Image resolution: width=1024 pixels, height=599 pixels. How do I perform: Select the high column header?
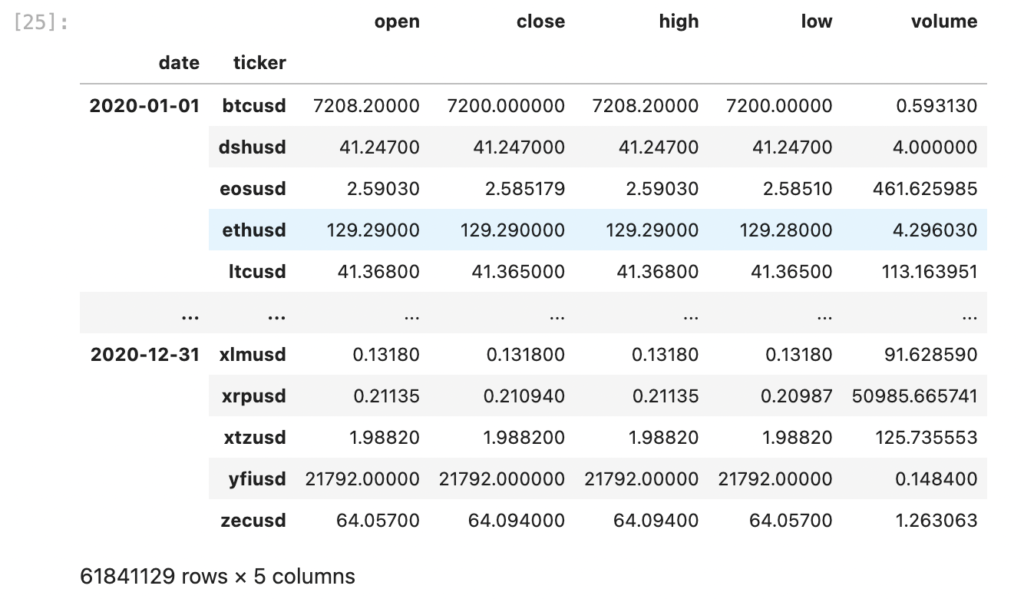click(679, 22)
